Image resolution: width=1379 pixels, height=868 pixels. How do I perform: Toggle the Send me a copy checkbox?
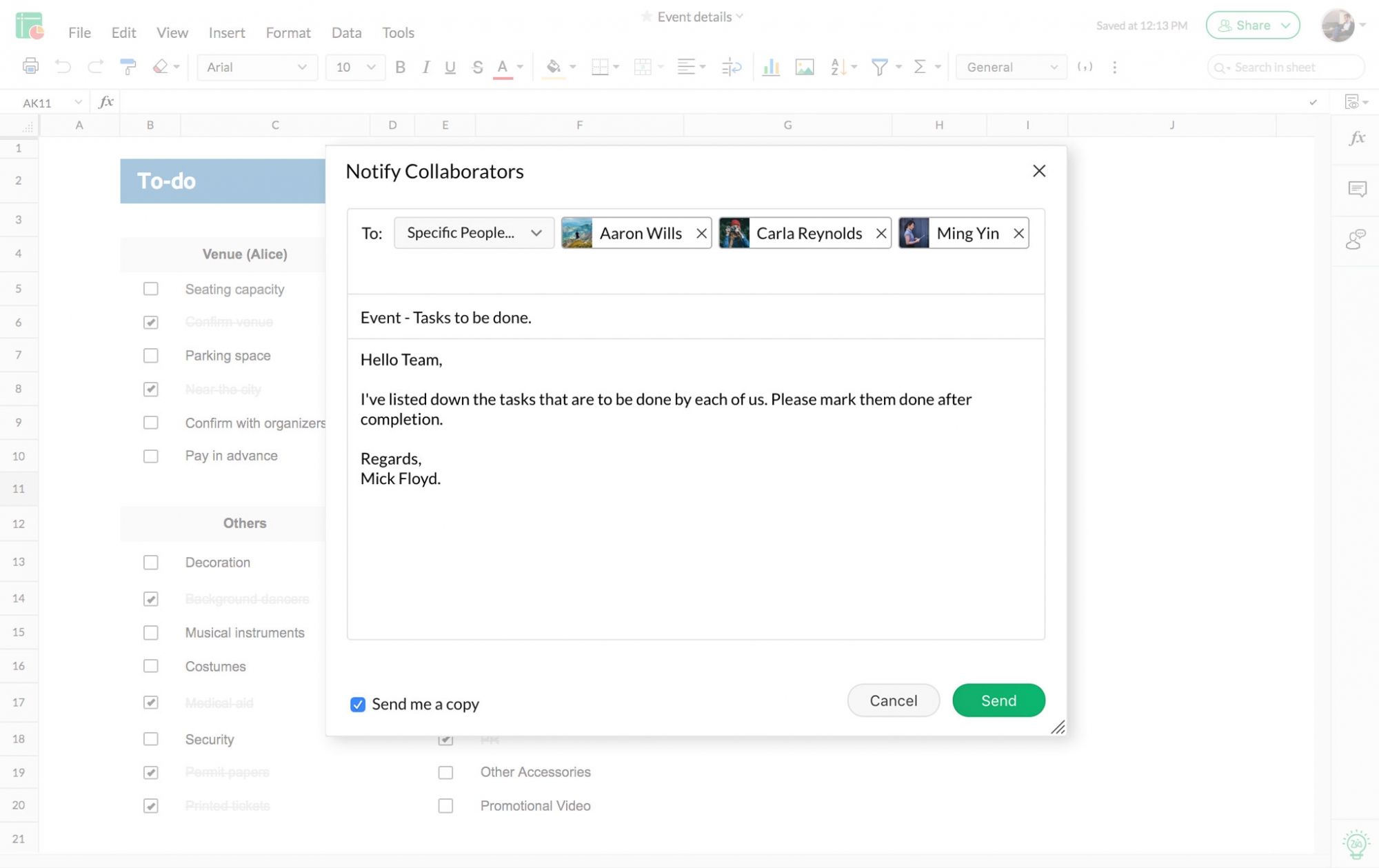click(357, 703)
